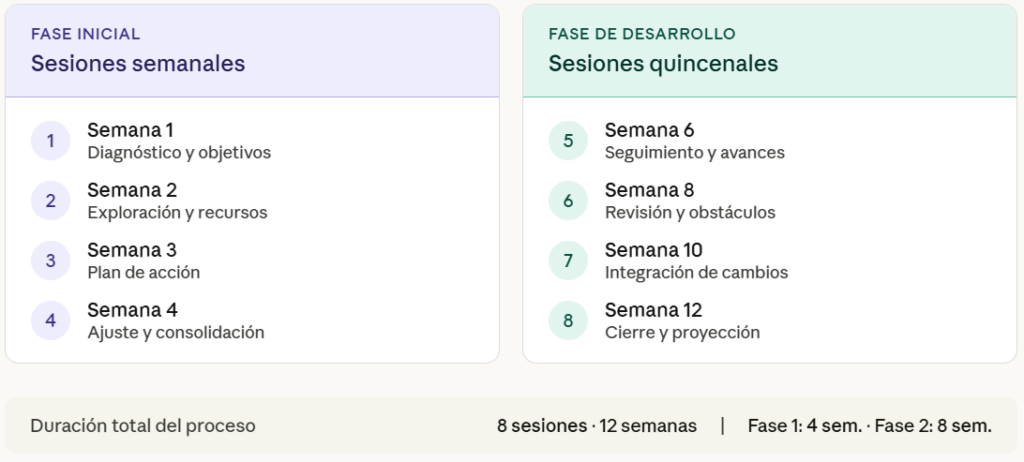
Task: Select the number 4 circle badge
Action: point(50,321)
